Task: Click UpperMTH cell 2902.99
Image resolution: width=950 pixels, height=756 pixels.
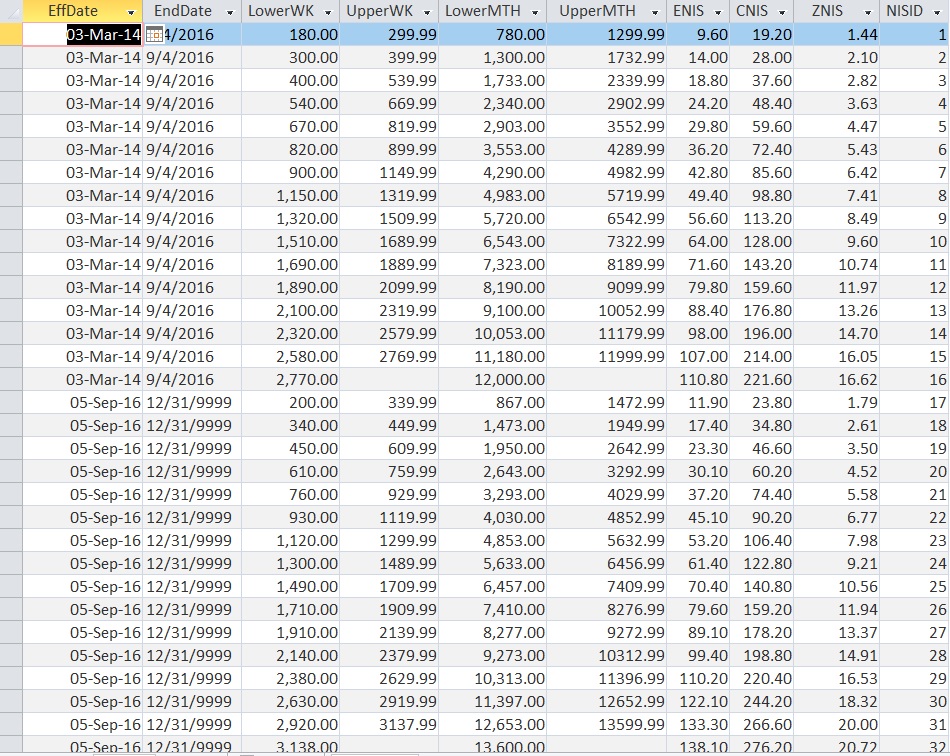Action: [x=606, y=104]
